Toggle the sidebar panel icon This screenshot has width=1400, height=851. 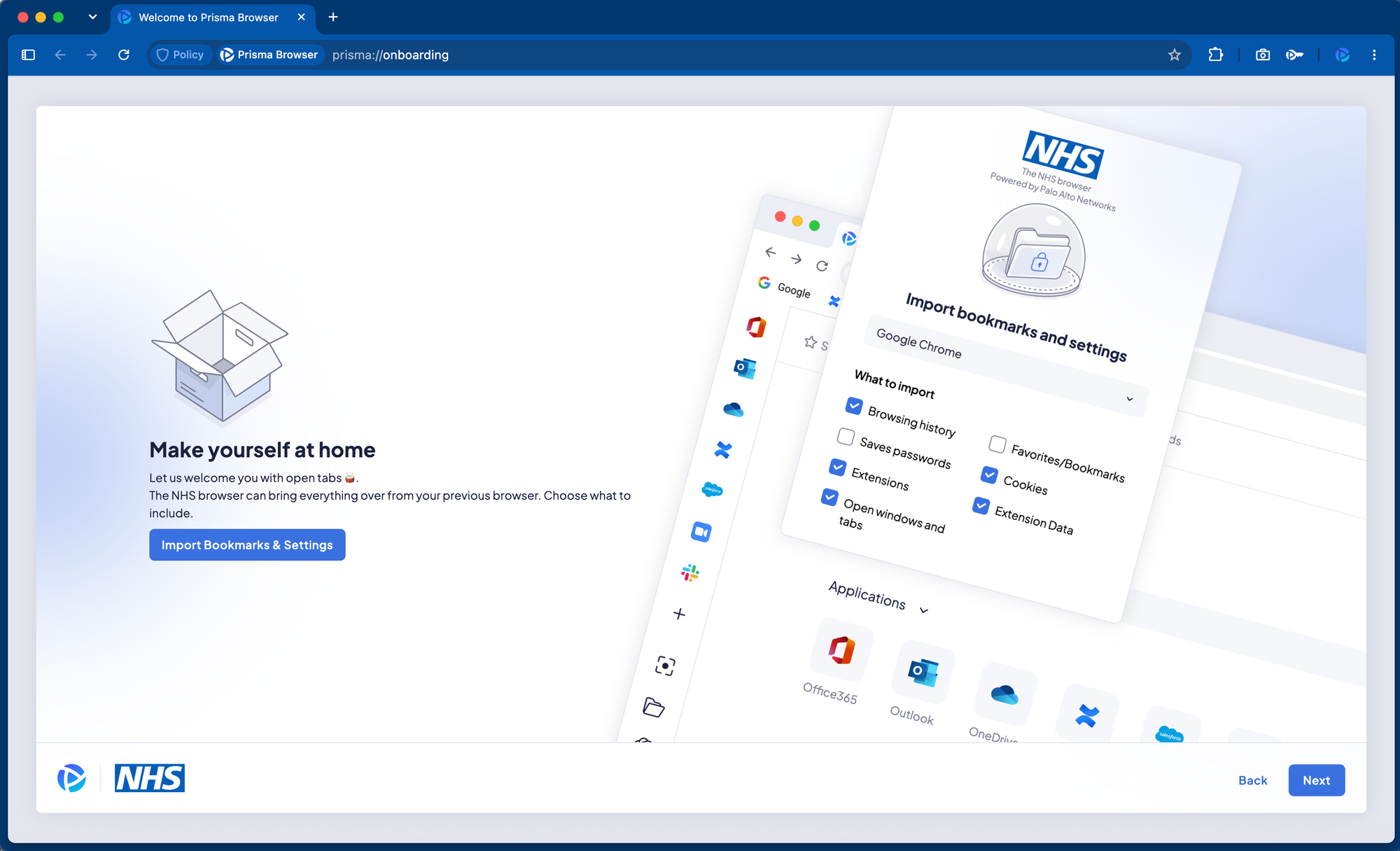(28, 55)
